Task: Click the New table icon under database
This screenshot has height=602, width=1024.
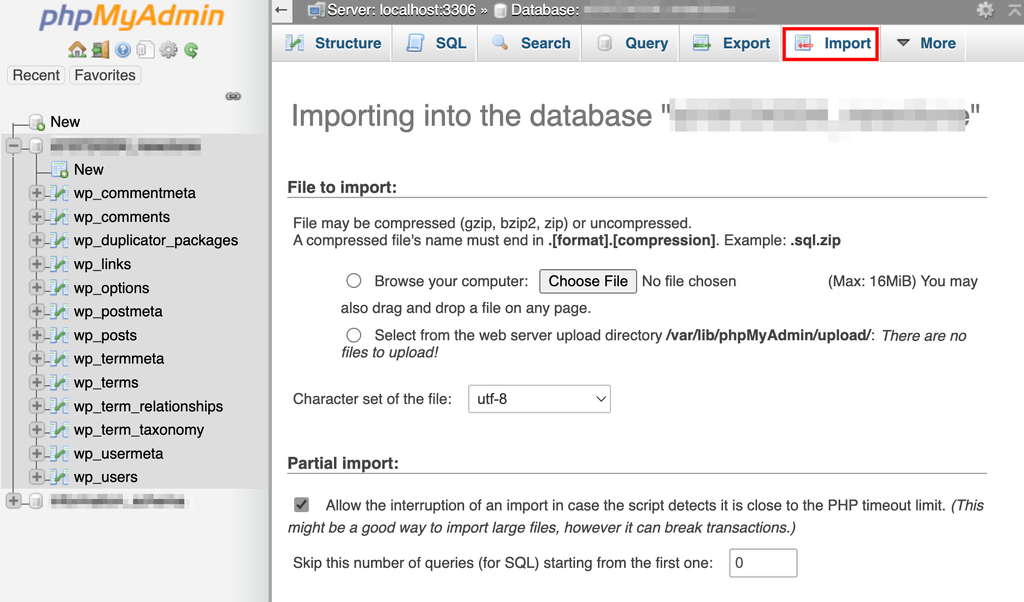Action: click(60, 170)
